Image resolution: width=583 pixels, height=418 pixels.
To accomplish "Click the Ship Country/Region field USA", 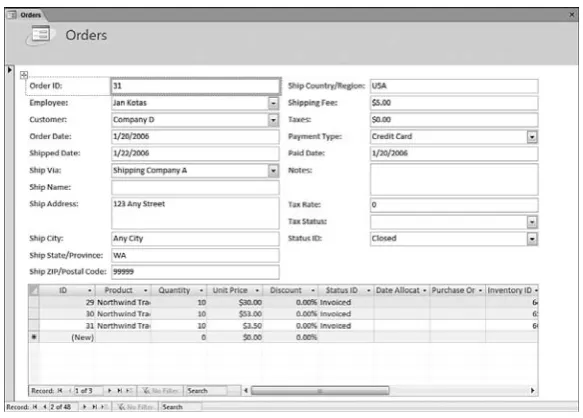I will (x=454, y=86).
